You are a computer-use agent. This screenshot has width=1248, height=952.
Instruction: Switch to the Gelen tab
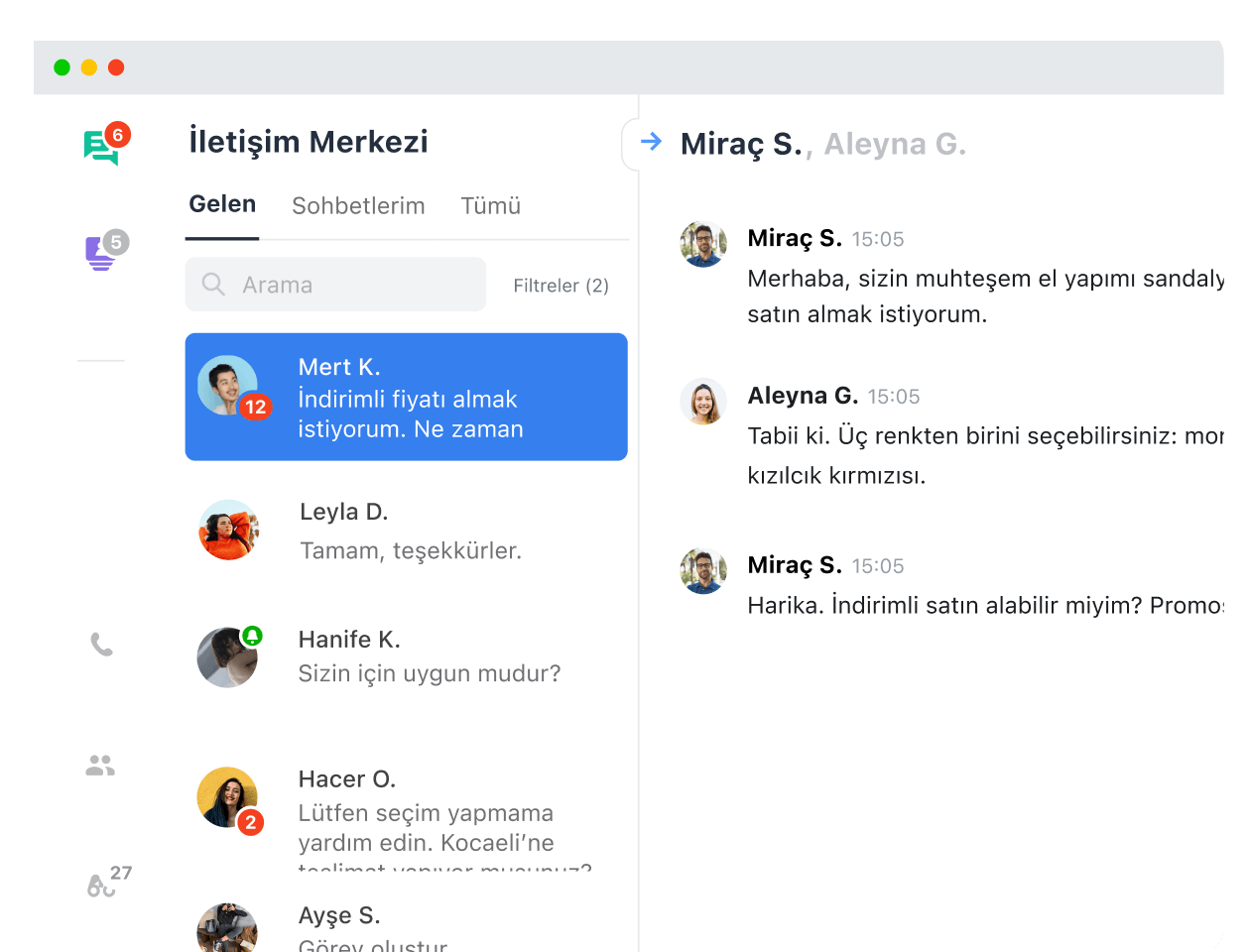pyautogui.click(x=222, y=204)
